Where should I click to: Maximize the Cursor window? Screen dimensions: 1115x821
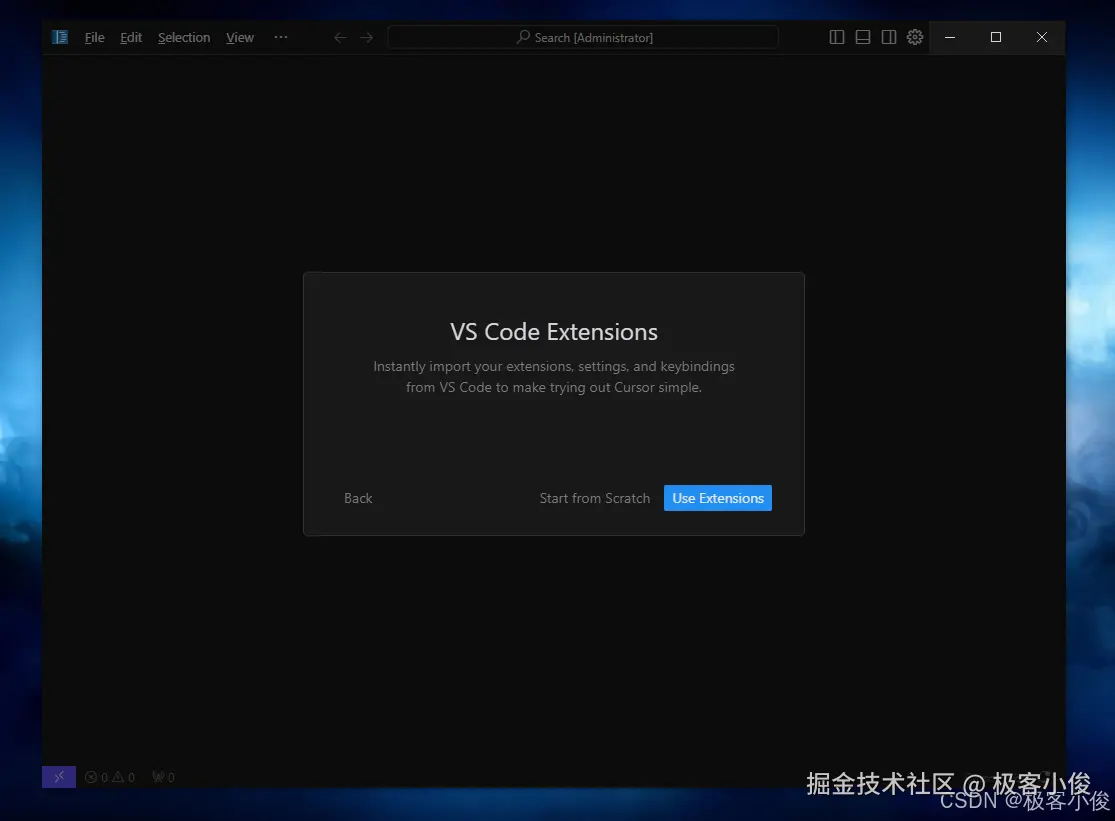996,37
